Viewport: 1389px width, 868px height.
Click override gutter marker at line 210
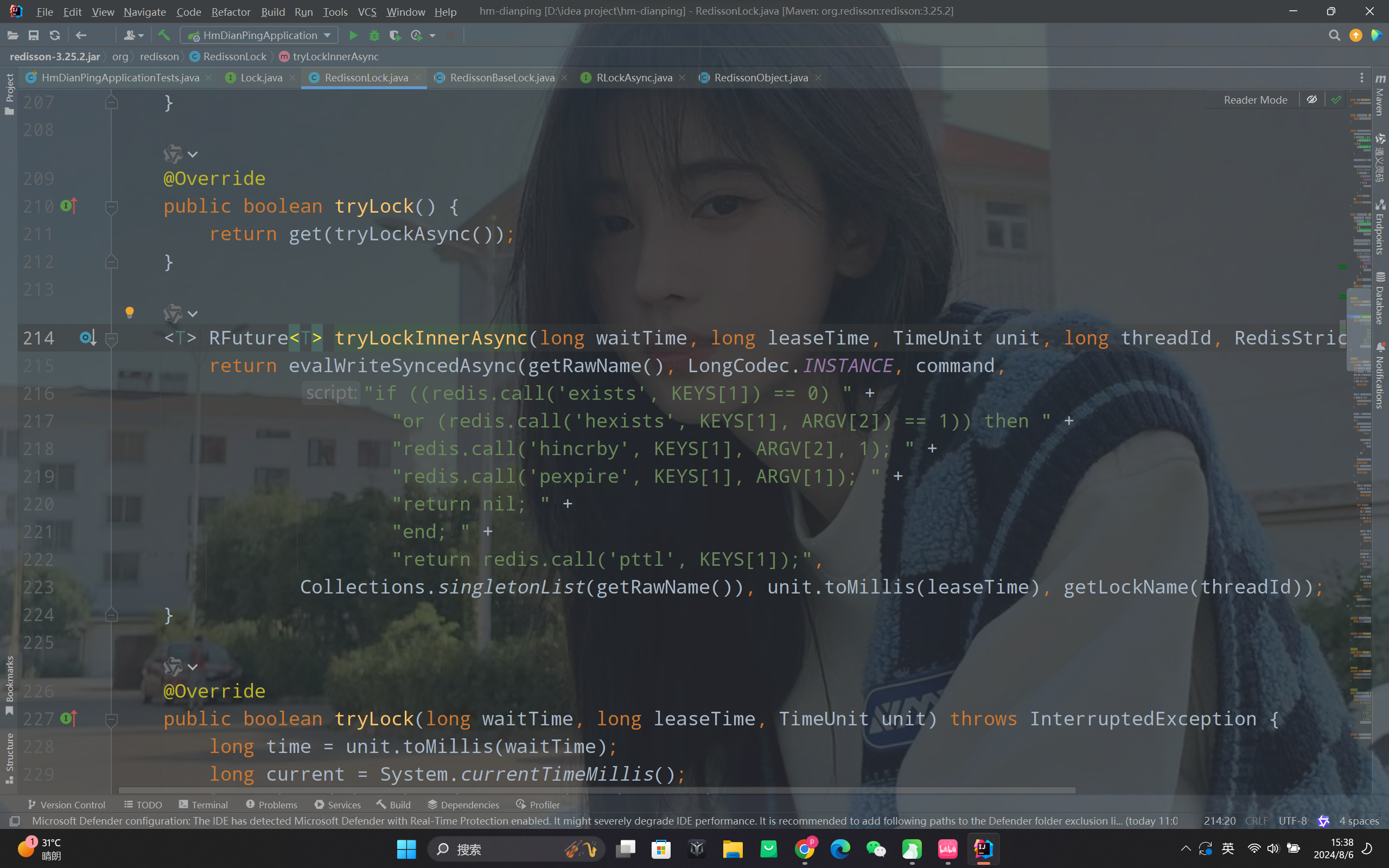pos(68,206)
